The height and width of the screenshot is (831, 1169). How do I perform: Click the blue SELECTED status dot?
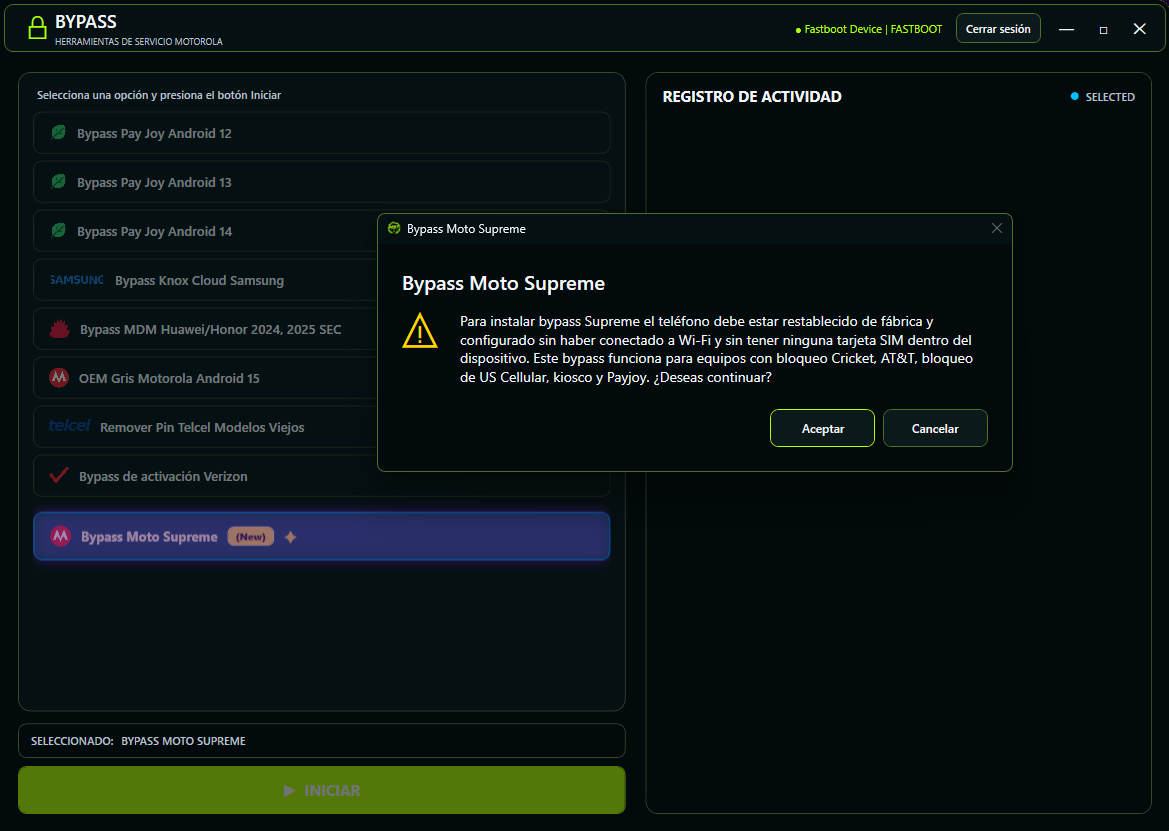(x=1074, y=96)
